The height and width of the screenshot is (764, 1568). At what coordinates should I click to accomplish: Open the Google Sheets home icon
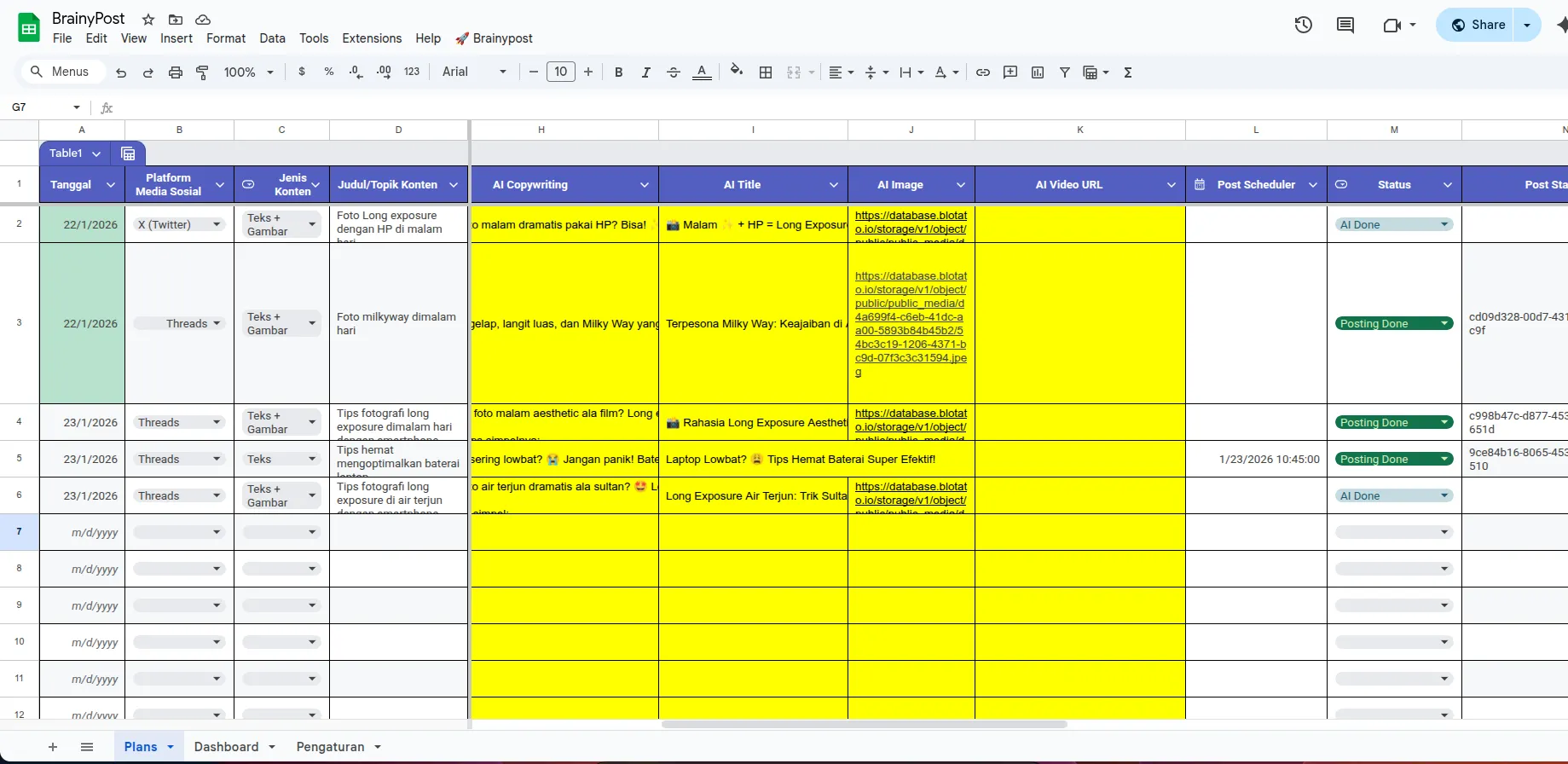pyautogui.click(x=29, y=28)
